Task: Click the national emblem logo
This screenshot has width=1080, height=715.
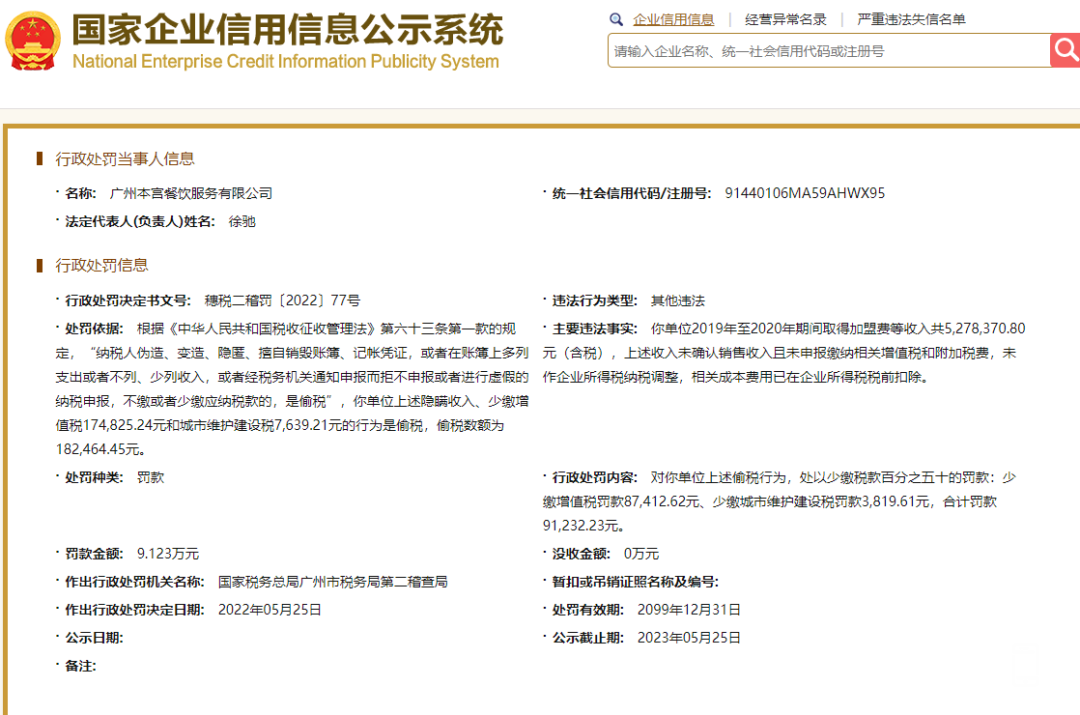Action: coord(32,41)
